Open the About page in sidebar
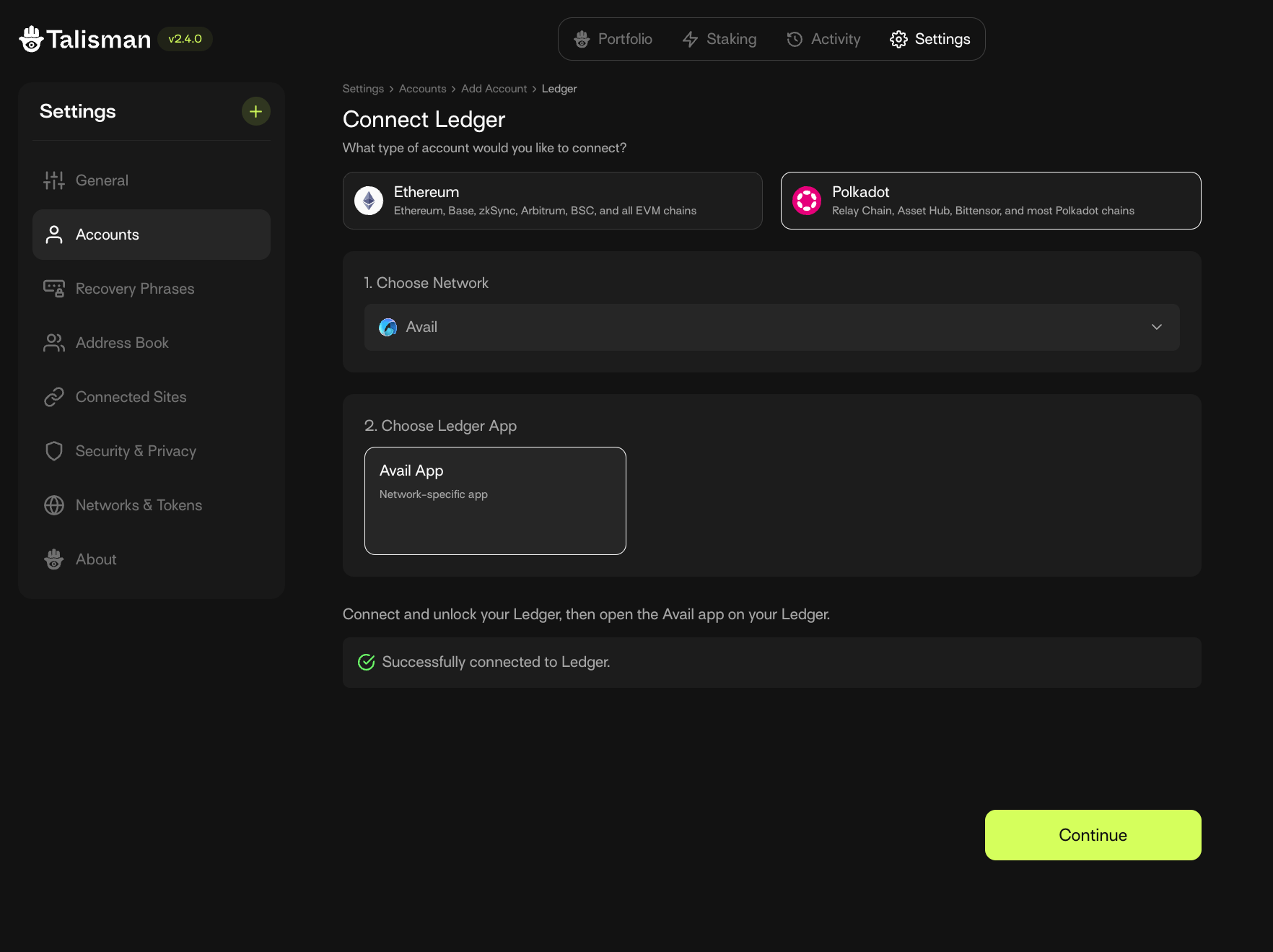Viewport: 1273px width, 952px height. [96, 559]
